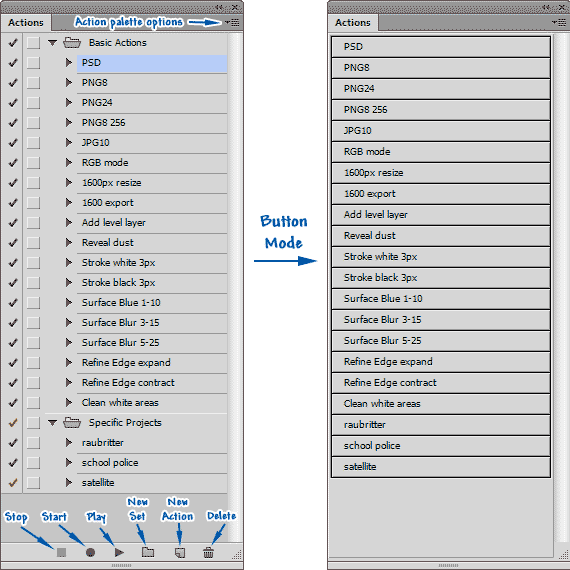Click the Delete trash can icon
Image resolution: width=570 pixels, height=570 pixels.
(208, 553)
